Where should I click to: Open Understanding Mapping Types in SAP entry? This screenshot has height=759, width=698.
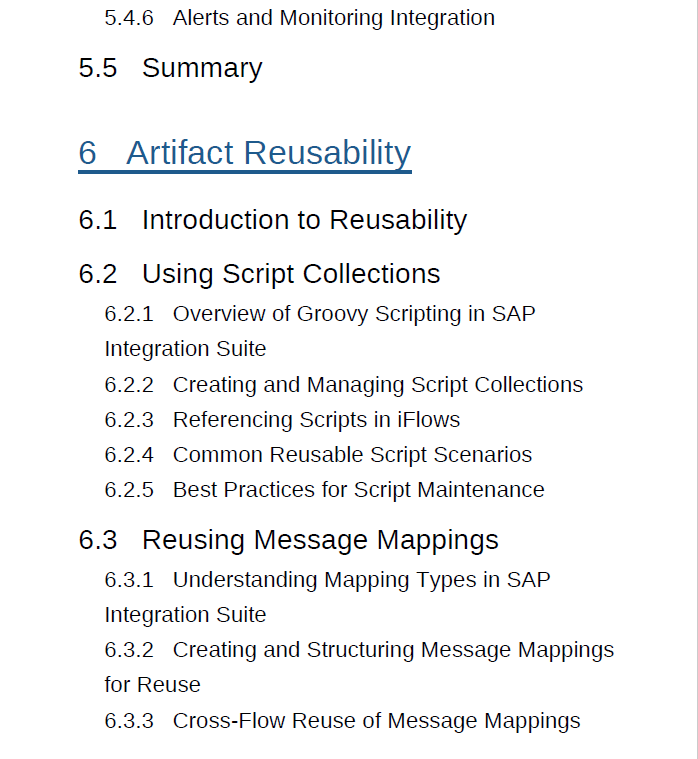361,580
